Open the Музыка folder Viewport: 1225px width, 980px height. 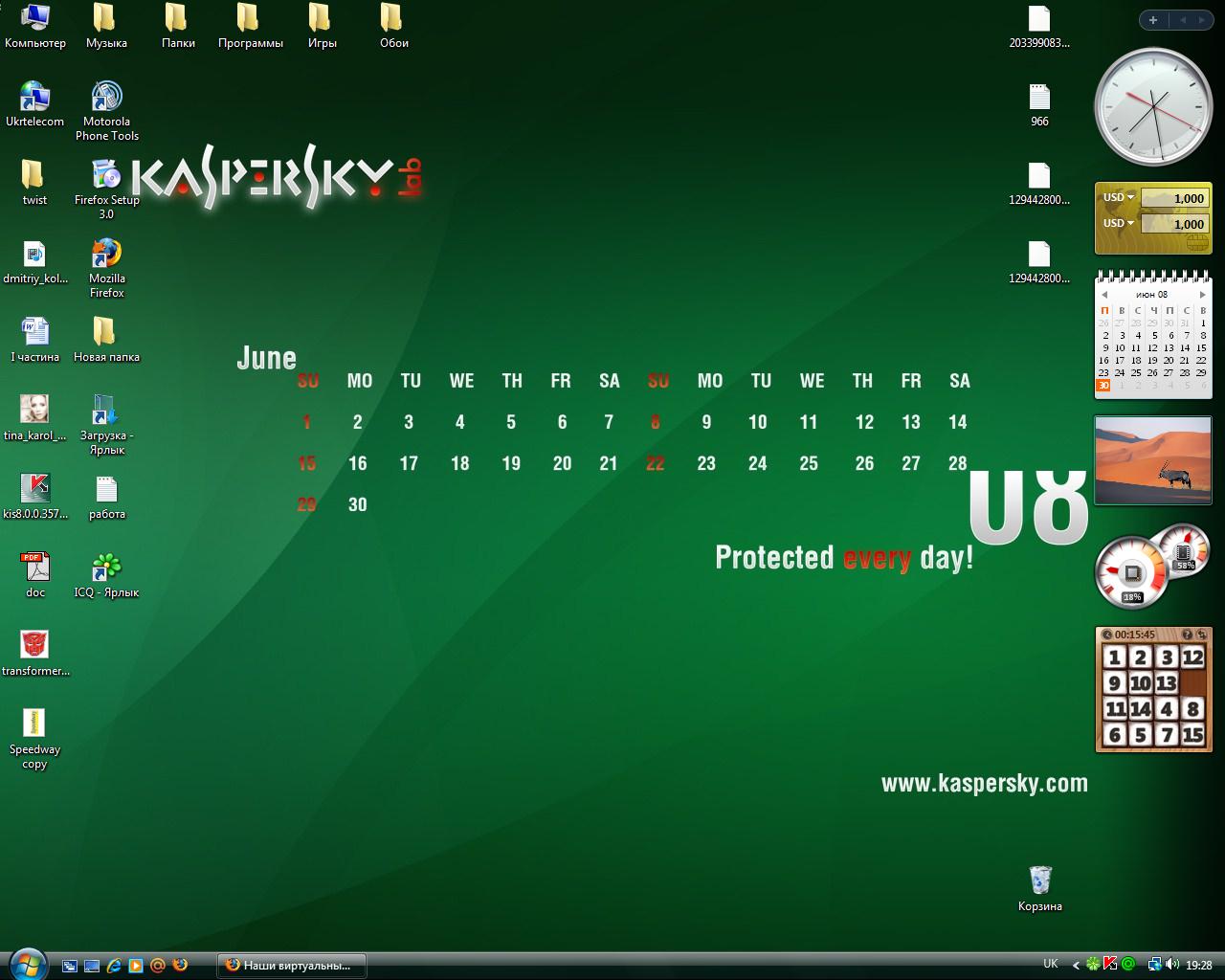(106, 26)
